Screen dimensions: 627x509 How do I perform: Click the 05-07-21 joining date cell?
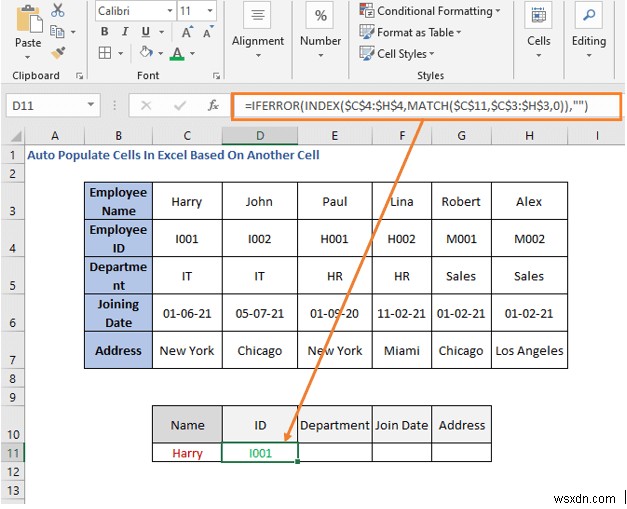pos(260,313)
